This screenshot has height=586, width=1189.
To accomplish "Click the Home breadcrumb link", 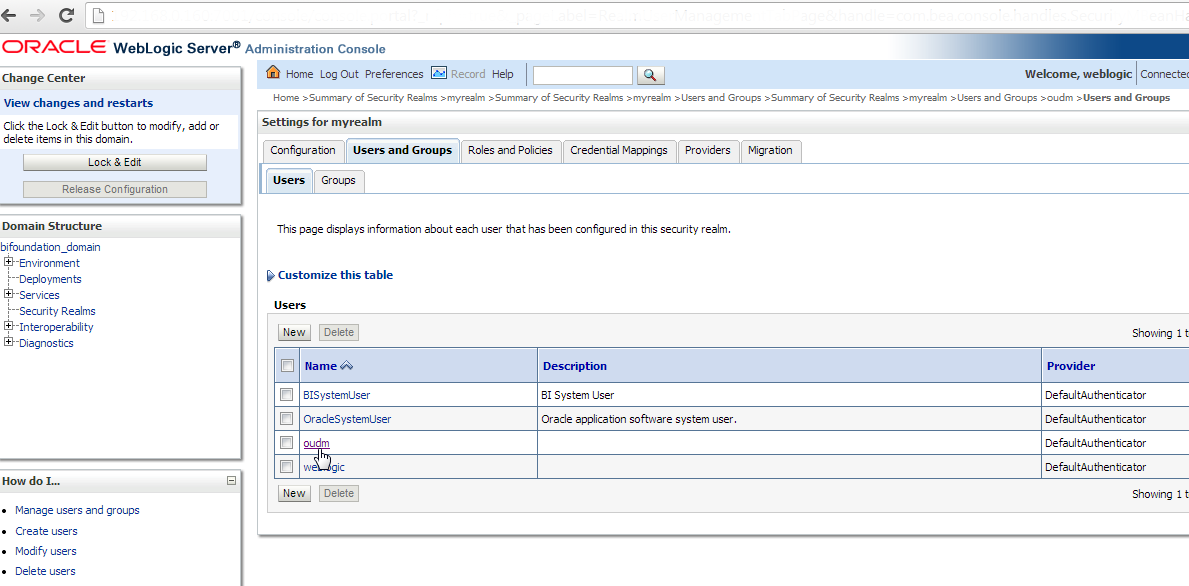I will point(286,98).
